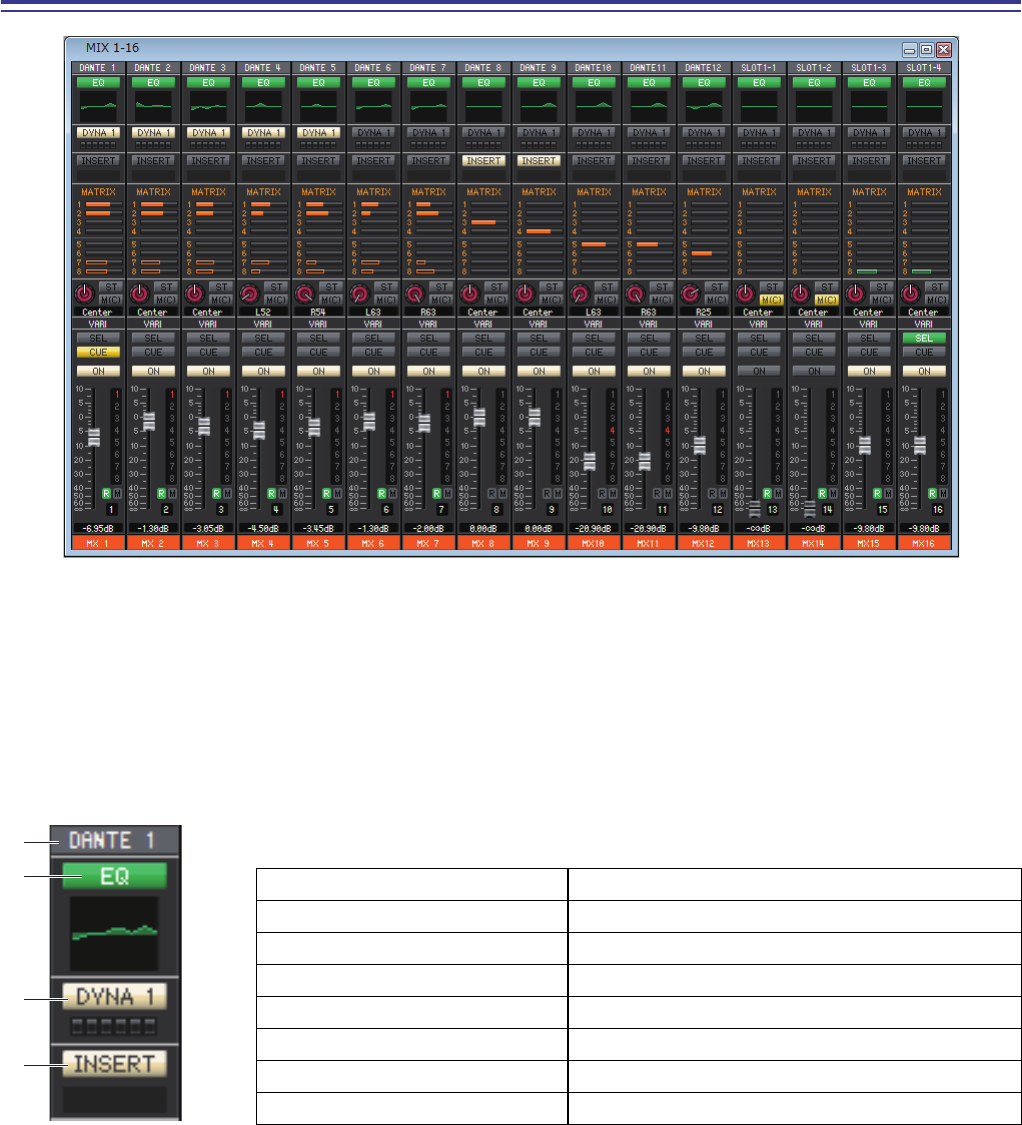The height and width of the screenshot is (1125, 1022).
Task: Click the pan knob on MX 9
Action: [x=525, y=293]
